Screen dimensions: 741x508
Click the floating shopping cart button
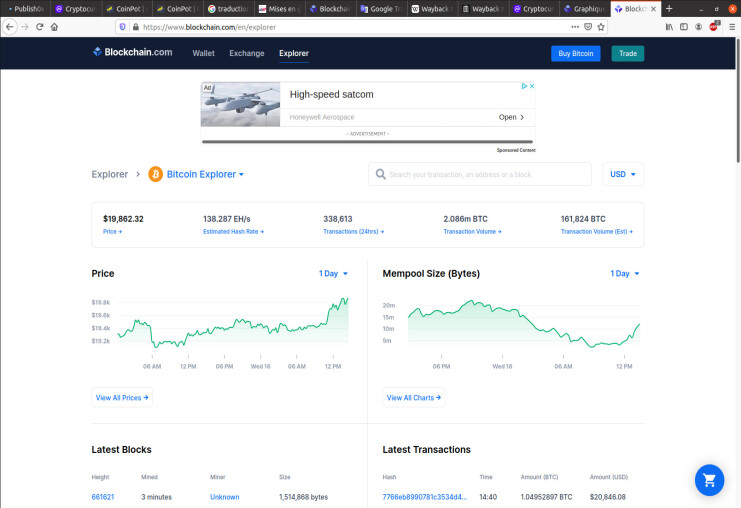point(709,480)
